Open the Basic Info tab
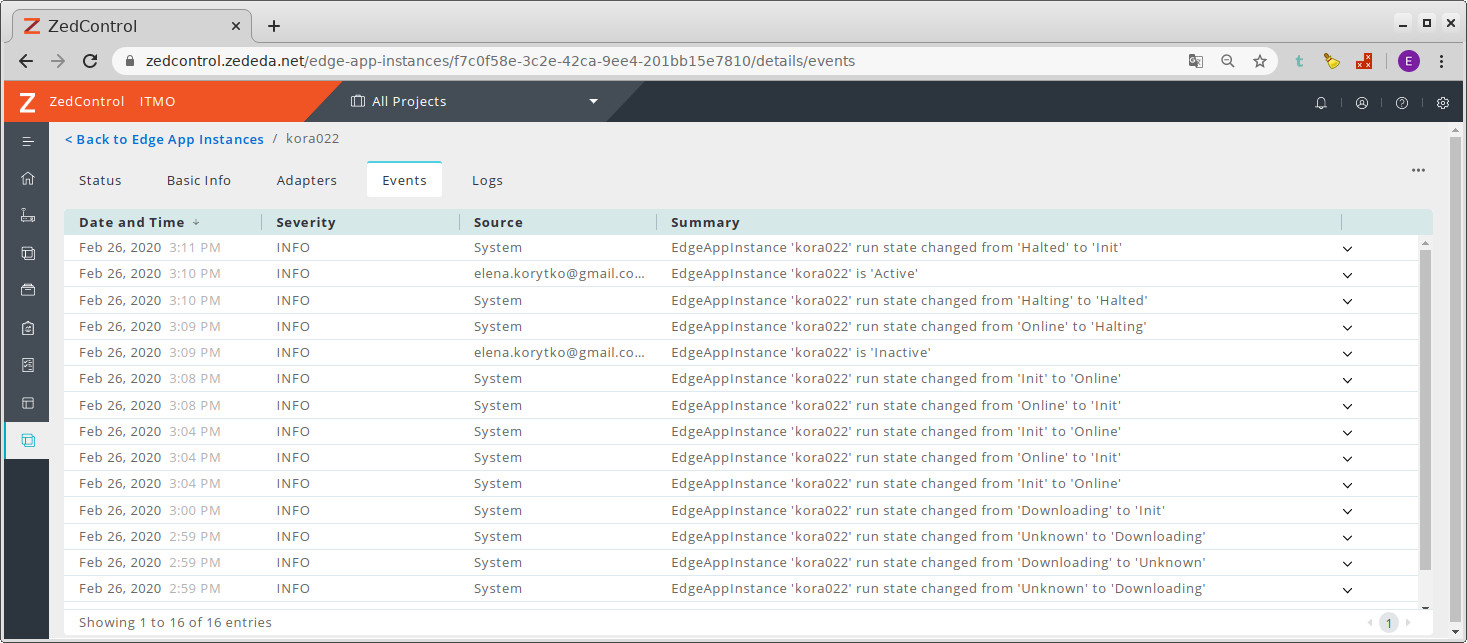 [199, 181]
